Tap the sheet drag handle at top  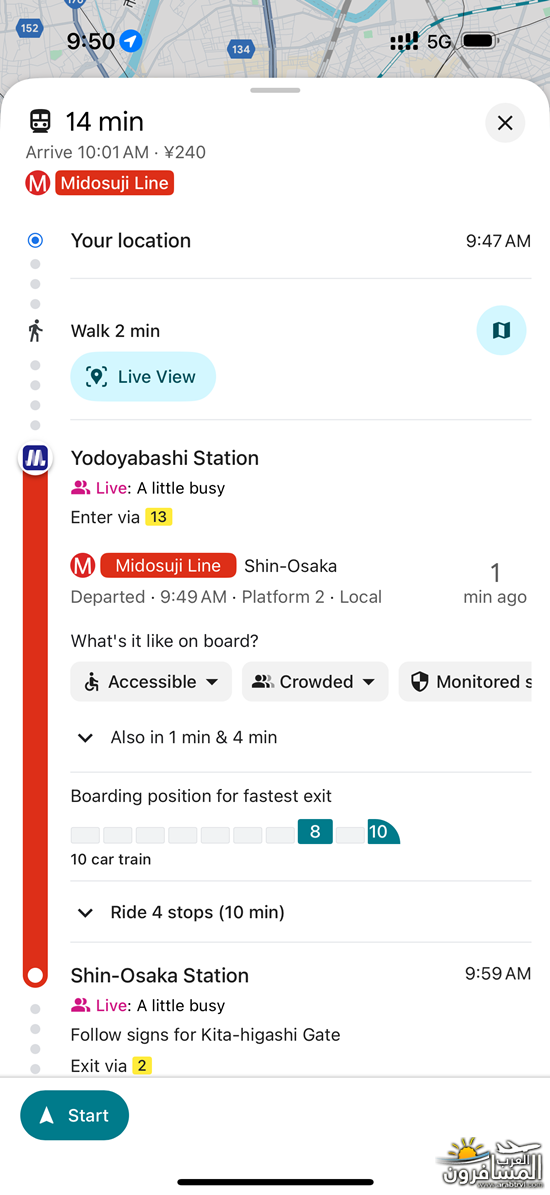tap(275, 90)
